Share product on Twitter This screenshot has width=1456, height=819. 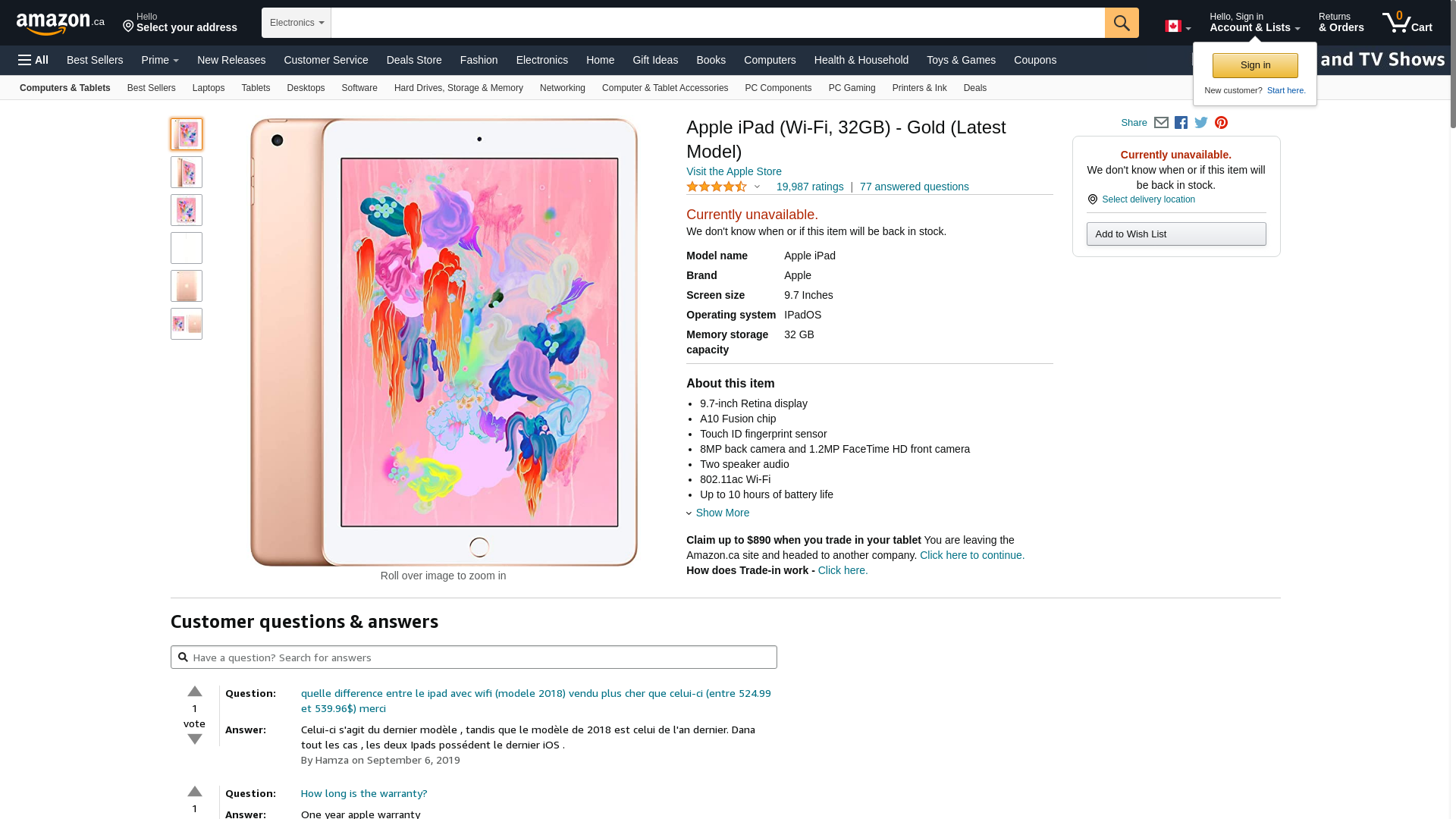pyautogui.click(x=1201, y=123)
